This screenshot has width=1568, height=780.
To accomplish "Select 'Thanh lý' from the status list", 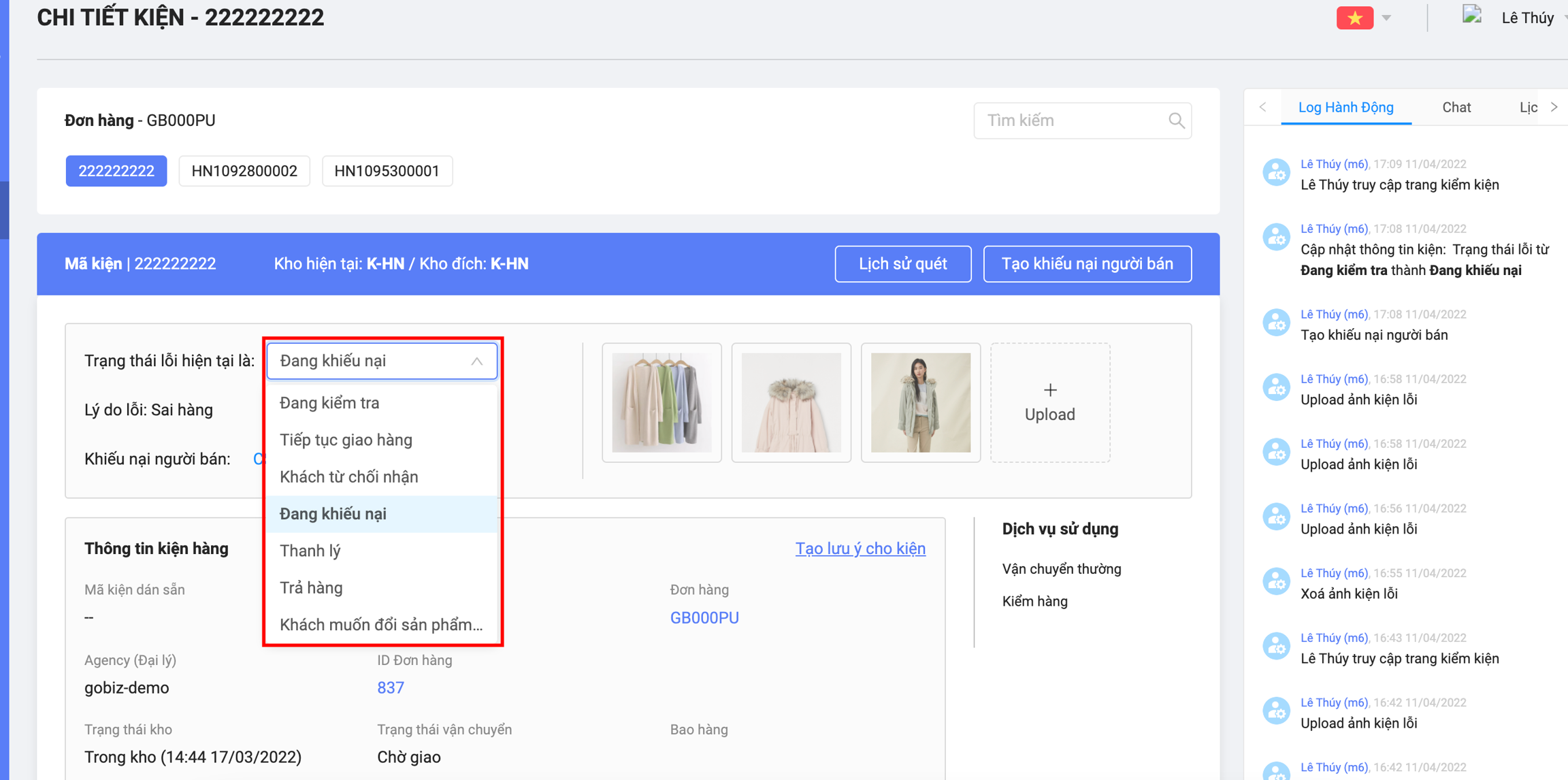I will click(310, 551).
